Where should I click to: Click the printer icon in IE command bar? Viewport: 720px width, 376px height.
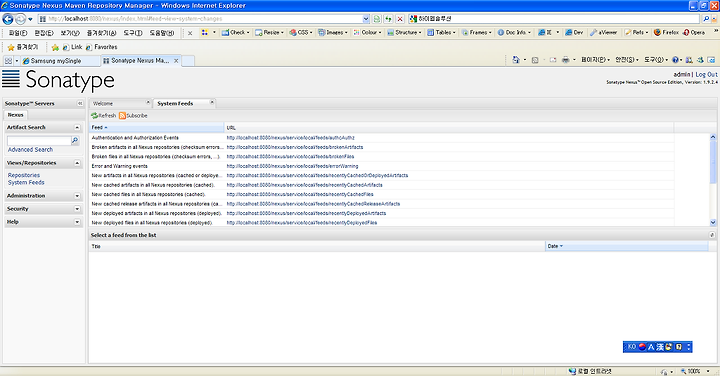coord(566,60)
